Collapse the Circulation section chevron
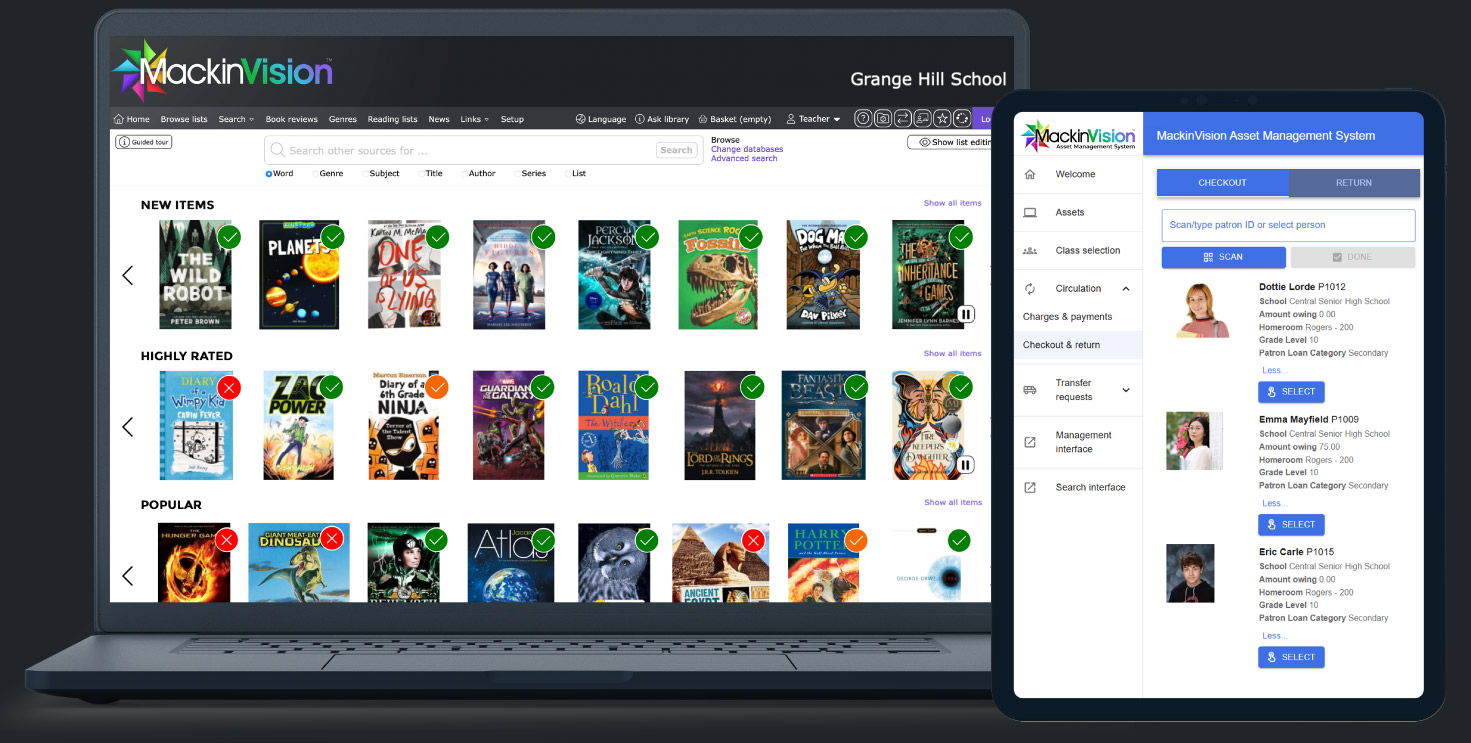 click(x=1126, y=289)
